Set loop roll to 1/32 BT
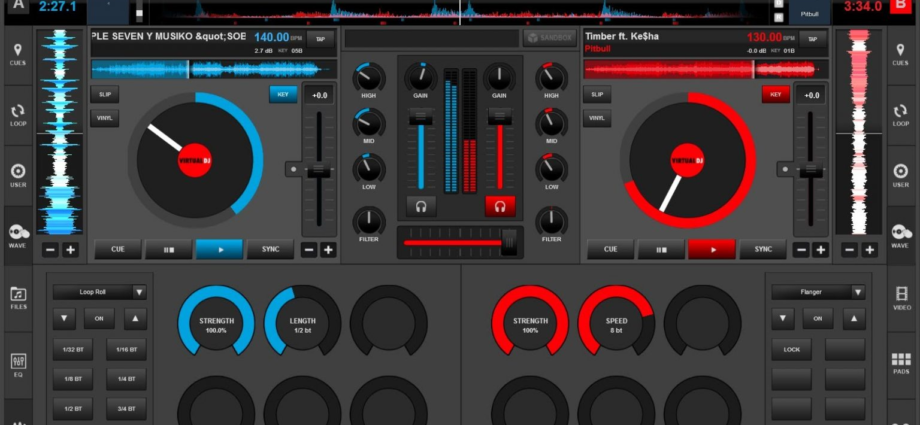This screenshot has height=425, width=920. pos(73,349)
